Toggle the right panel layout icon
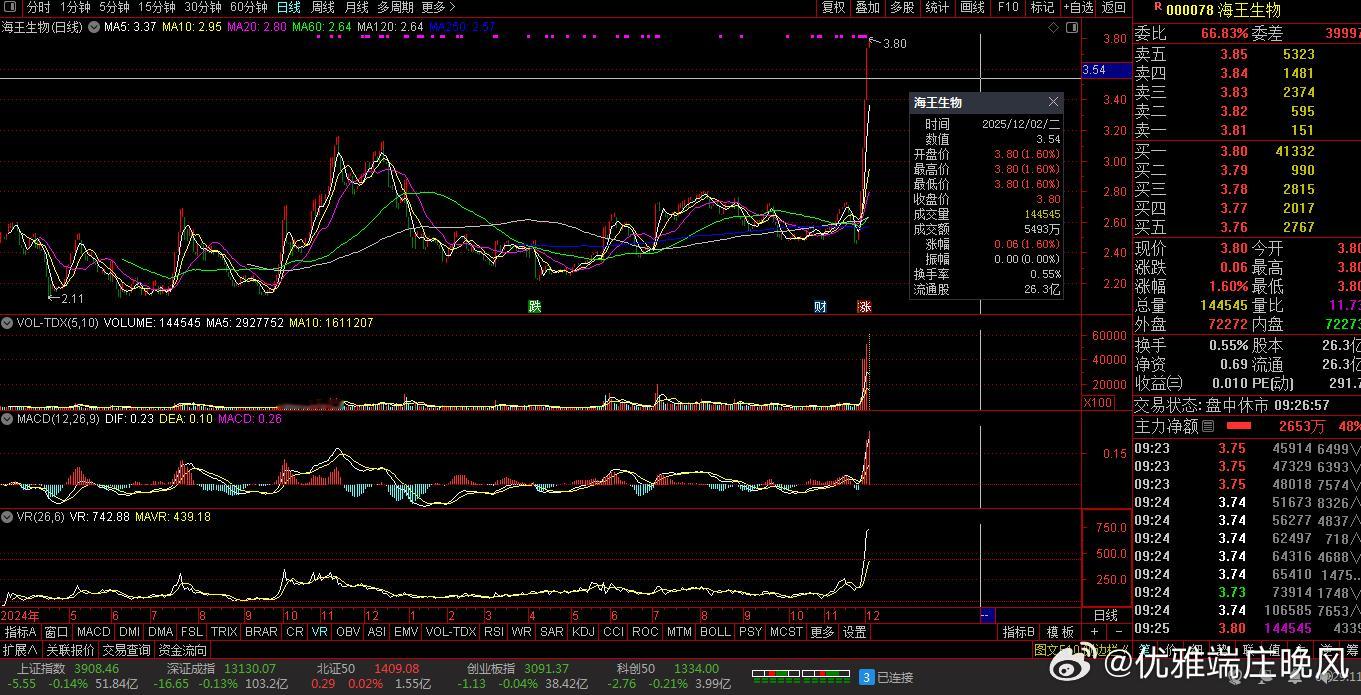1361x695 pixels. pyautogui.click(x=1070, y=28)
